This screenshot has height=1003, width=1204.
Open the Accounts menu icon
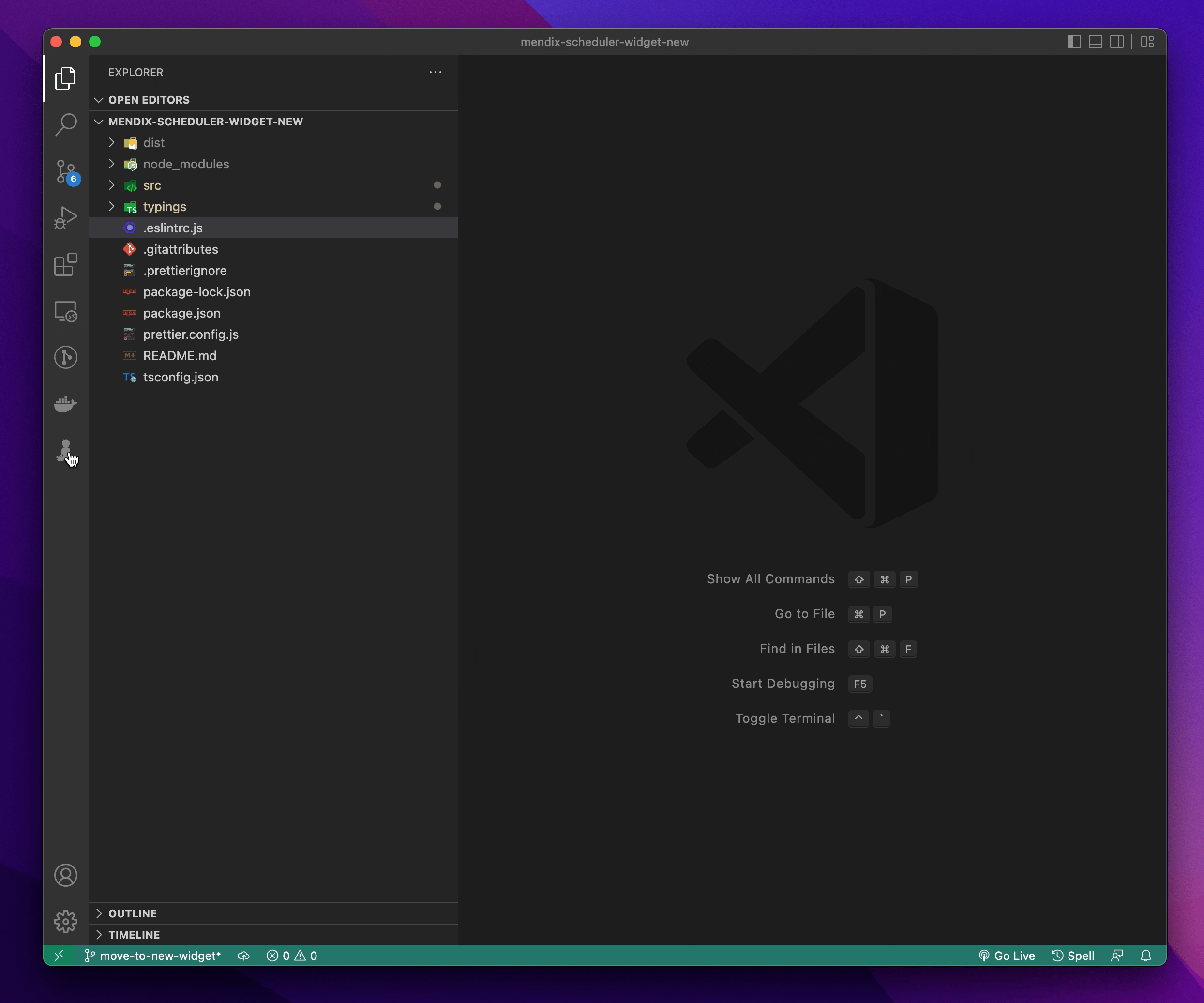click(x=65, y=875)
